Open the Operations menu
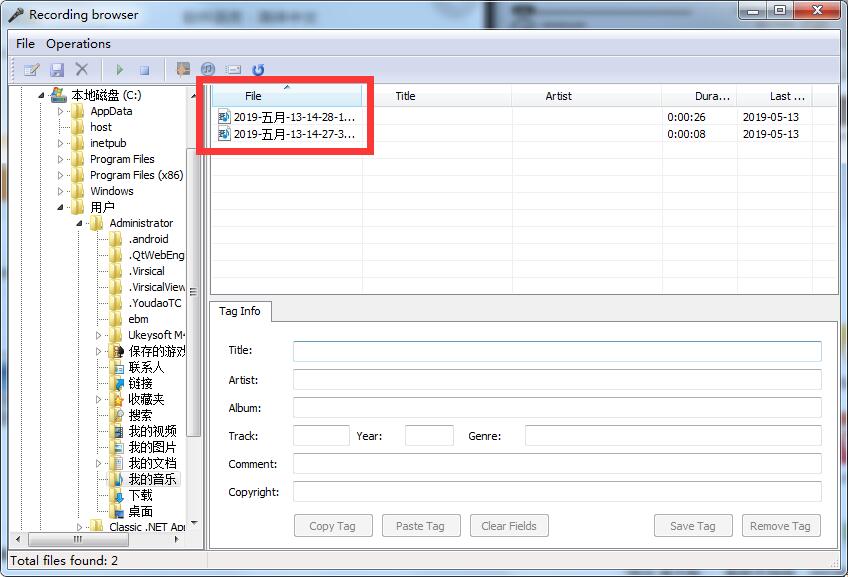 click(x=78, y=43)
